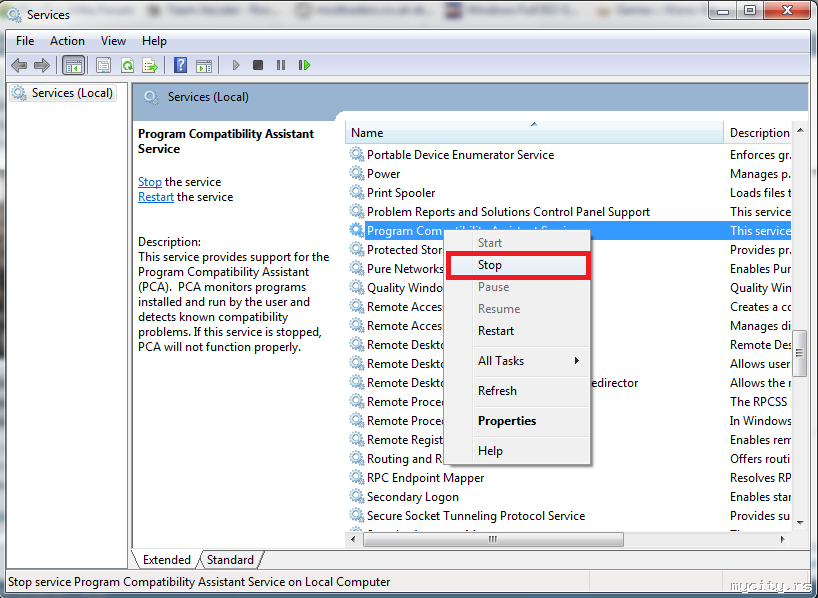Open the Help toolbar icon
818x598 pixels.
[x=181, y=65]
